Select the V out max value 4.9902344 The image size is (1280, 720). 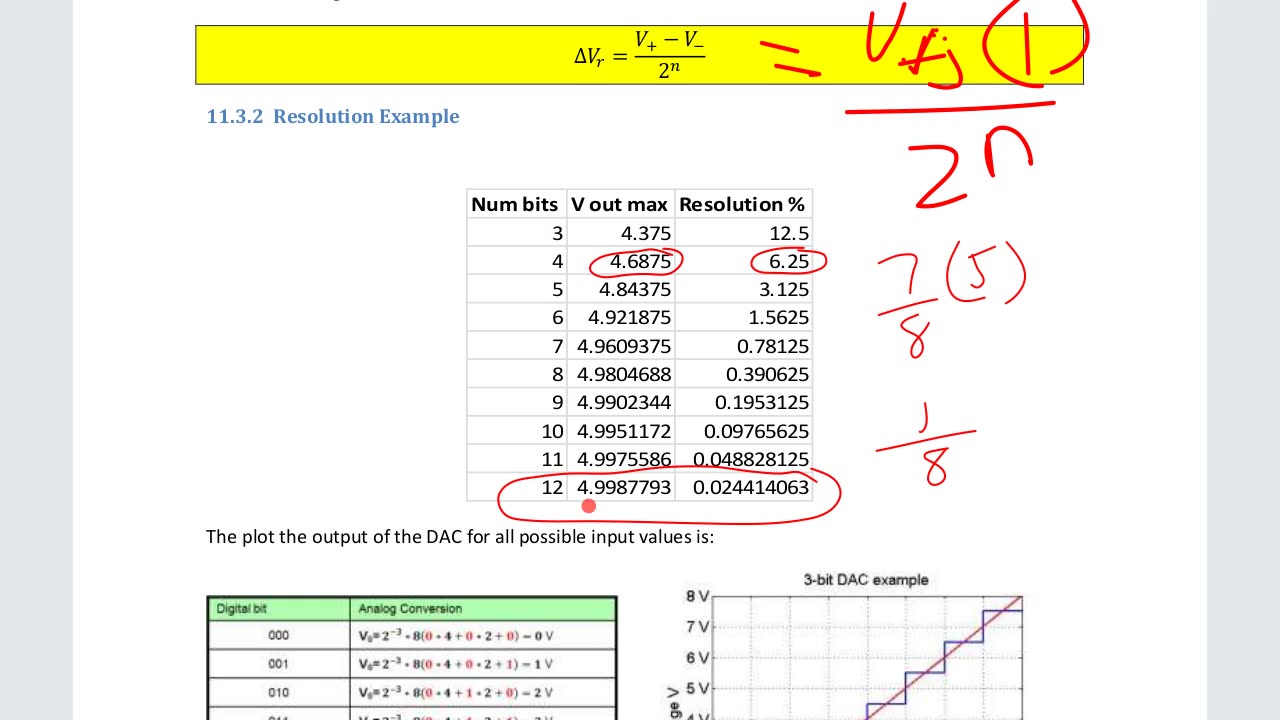625,402
